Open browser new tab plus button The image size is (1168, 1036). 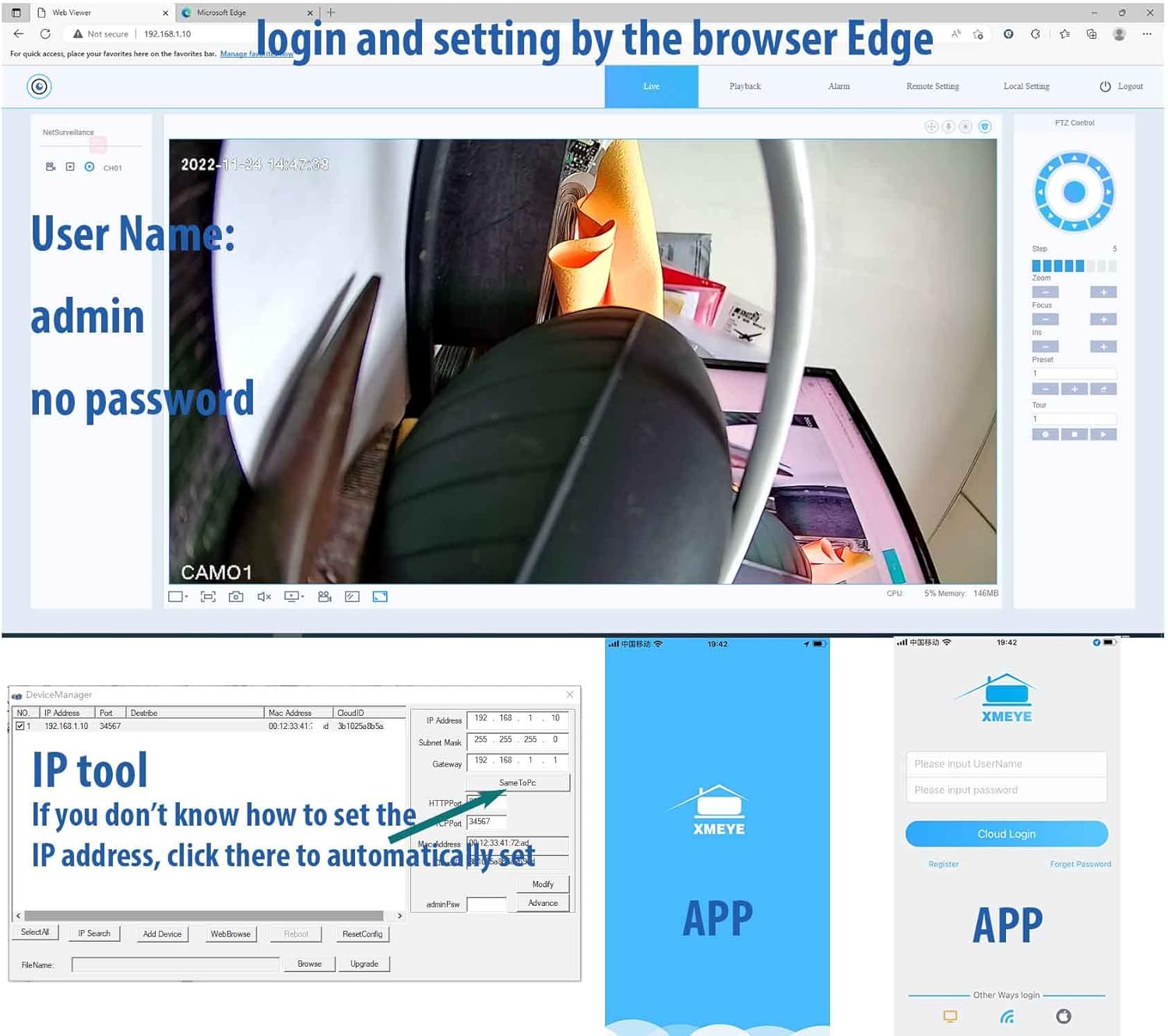(x=331, y=12)
